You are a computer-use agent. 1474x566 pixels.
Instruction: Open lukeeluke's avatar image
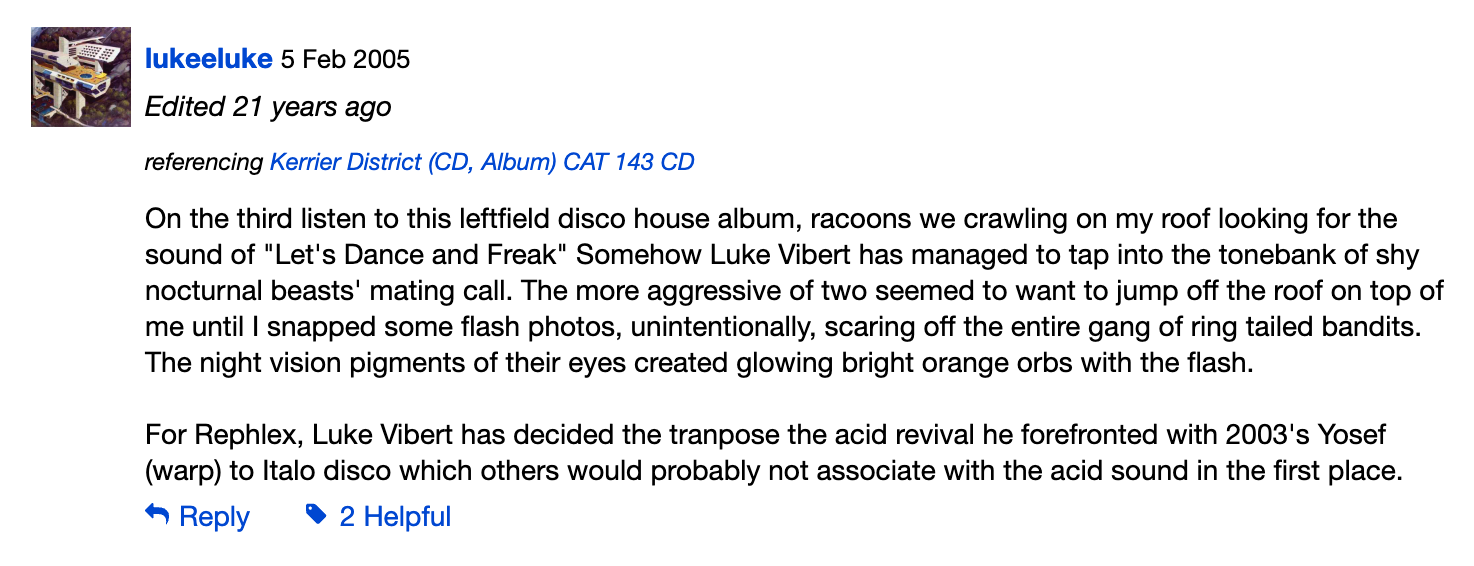point(81,77)
